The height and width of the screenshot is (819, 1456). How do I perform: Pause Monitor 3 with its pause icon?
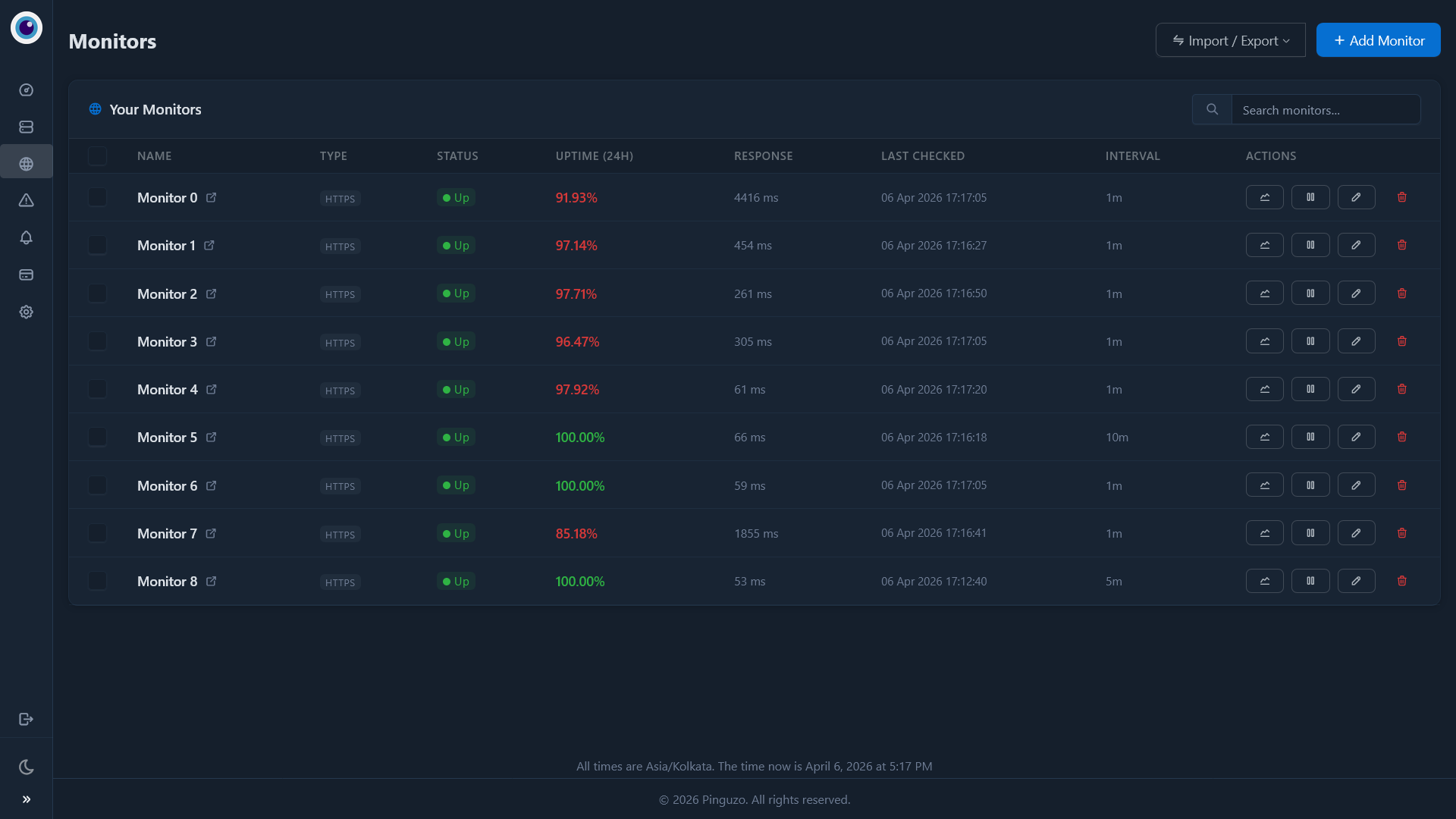click(x=1310, y=341)
